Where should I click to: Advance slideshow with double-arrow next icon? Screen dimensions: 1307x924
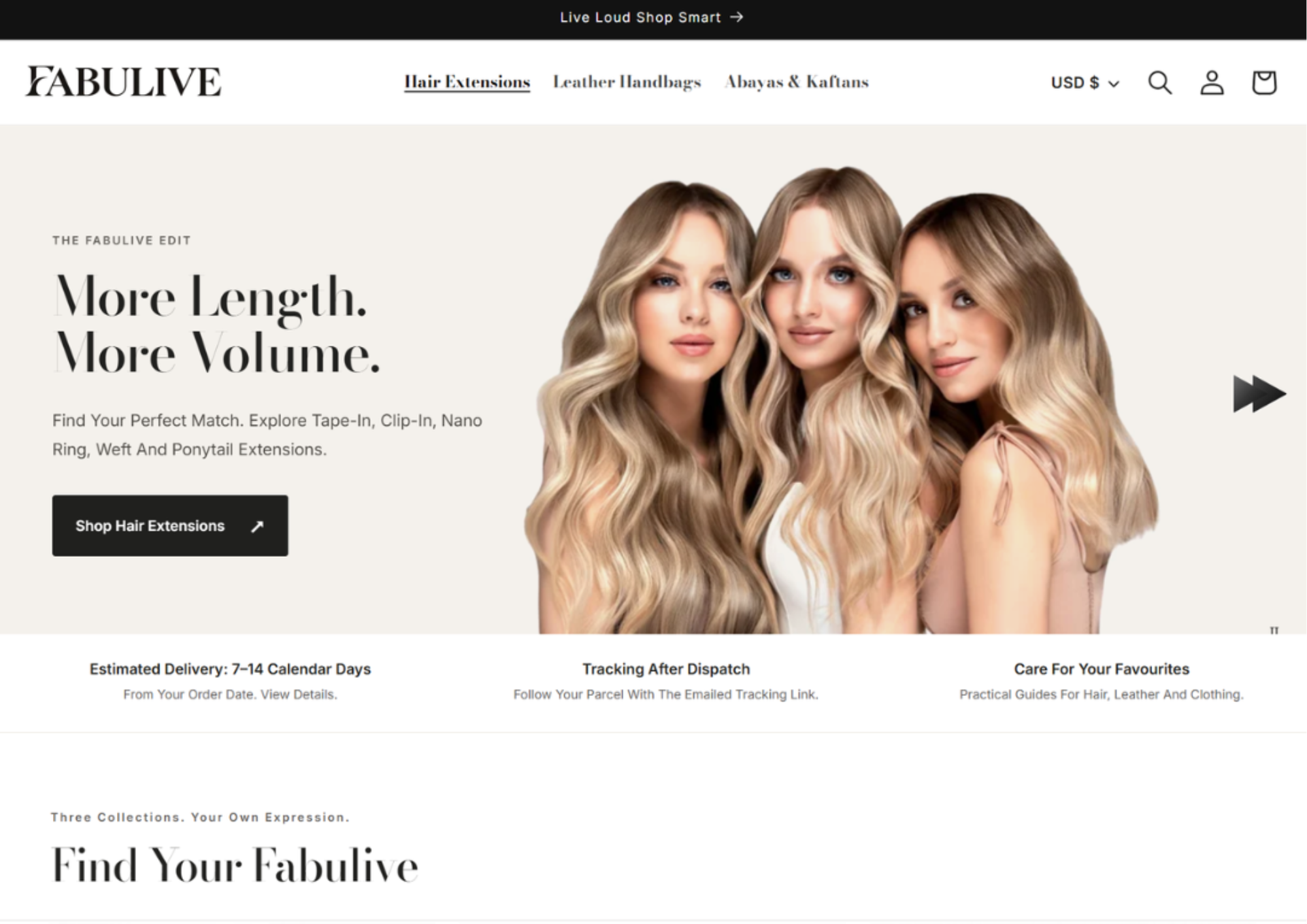pyautogui.click(x=1259, y=393)
